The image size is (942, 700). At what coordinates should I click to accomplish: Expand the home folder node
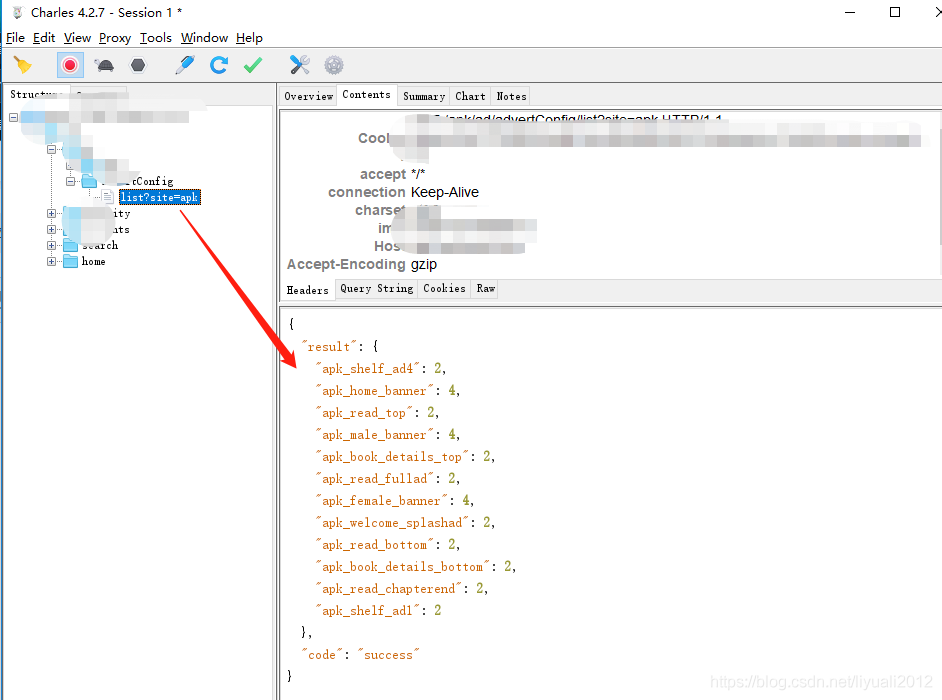click(x=52, y=261)
